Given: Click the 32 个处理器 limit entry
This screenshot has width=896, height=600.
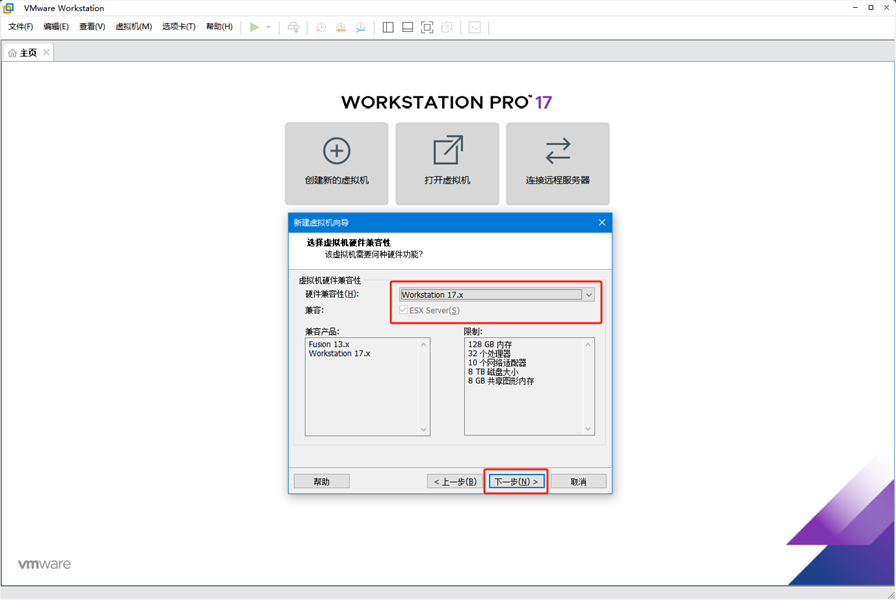Looking at the screenshot, I should (x=489, y=353).
